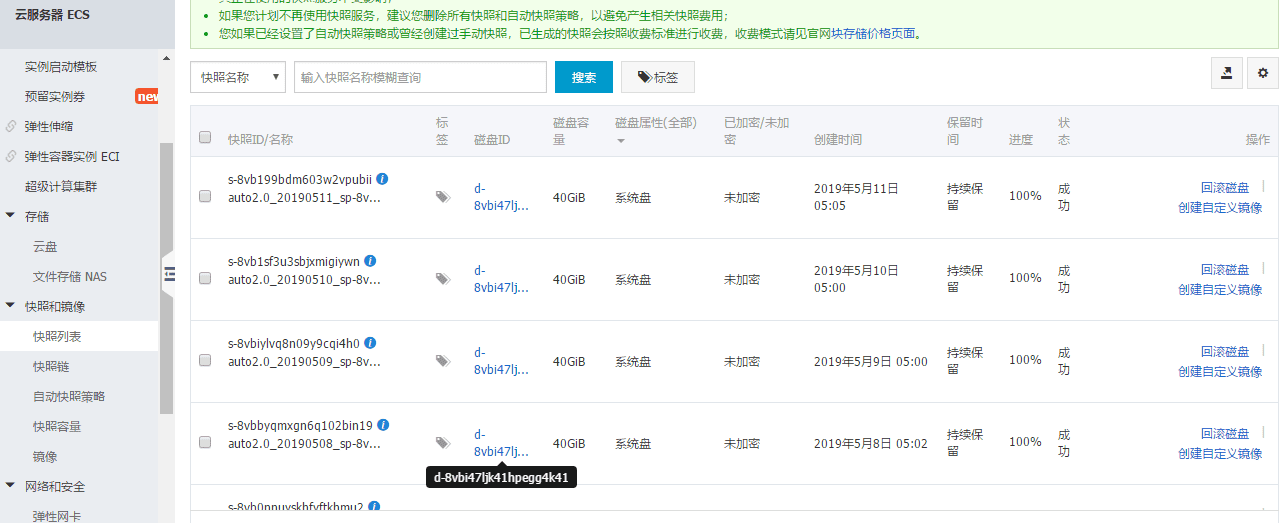The image size is (1285, 523).
Task: Focus the snapshot name search input field
Action: pyautogui.click(x=420, y=77)
